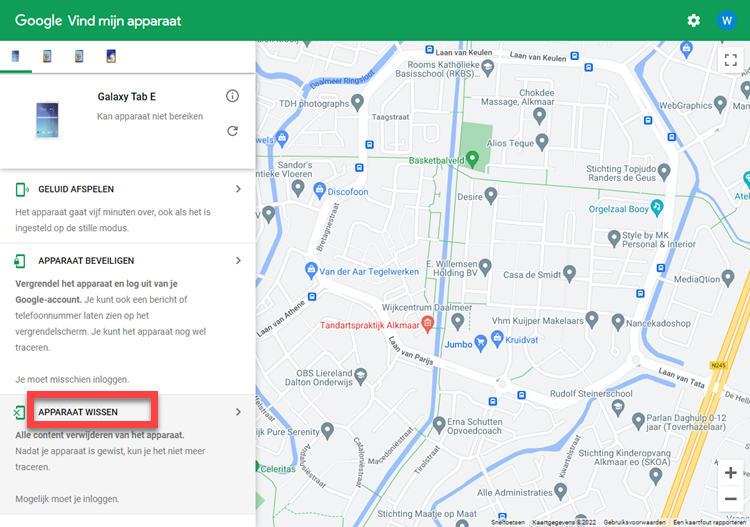Click the Casa de Smidt pin
Screen dimensions: 750x527
click(569, 273)
